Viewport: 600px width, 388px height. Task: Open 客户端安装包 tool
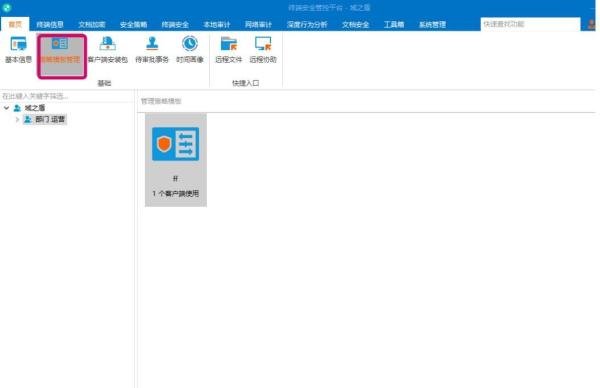108,50
